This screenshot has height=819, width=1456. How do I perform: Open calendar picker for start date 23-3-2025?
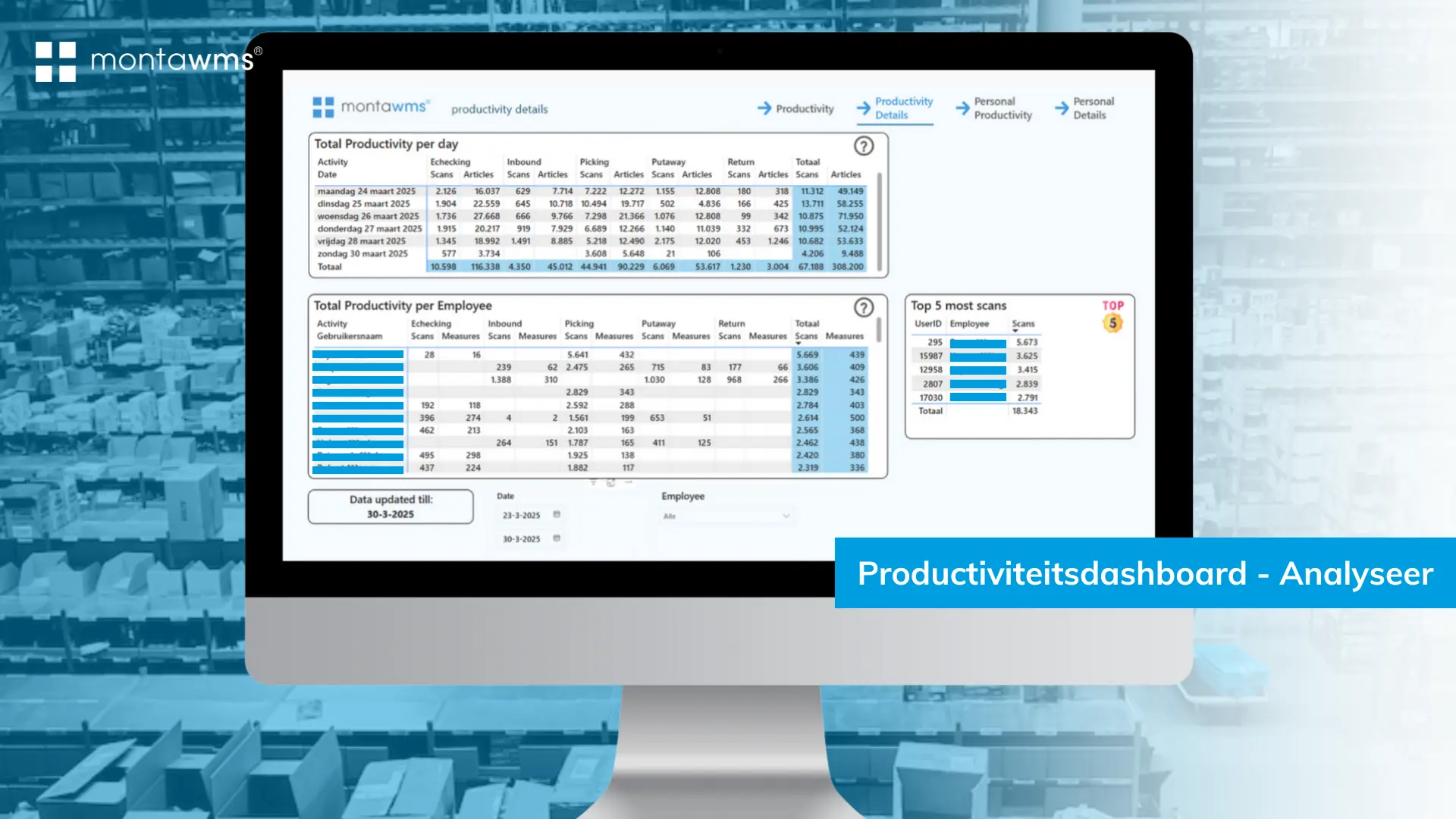point(557,514)
